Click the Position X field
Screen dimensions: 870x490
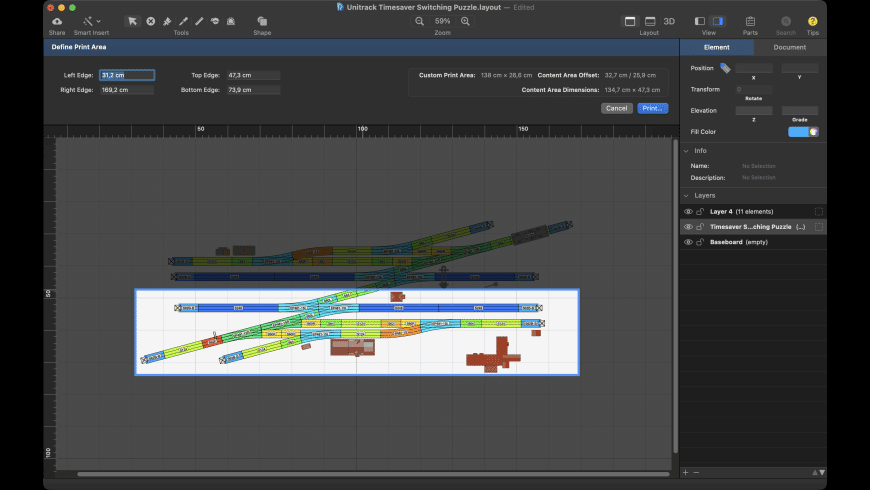(x=753, y=68)
